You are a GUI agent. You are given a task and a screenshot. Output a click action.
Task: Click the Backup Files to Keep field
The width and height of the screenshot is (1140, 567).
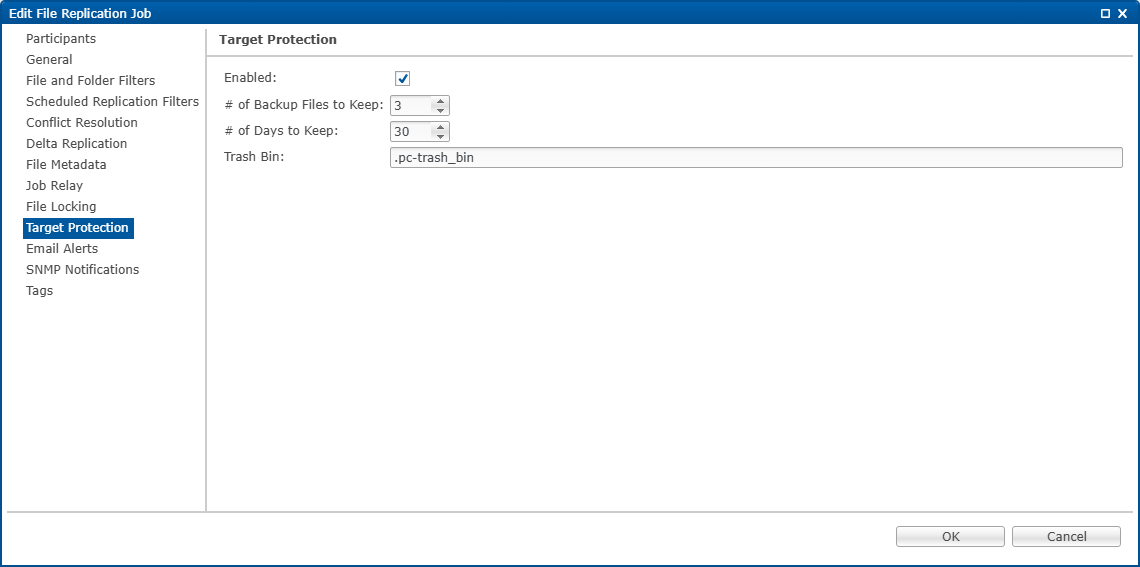point(411,105)
